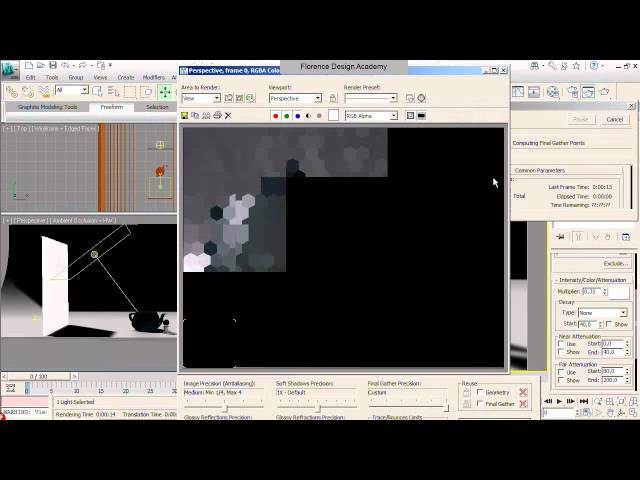Click the Clear image X icon

click(x=228, y=116)
